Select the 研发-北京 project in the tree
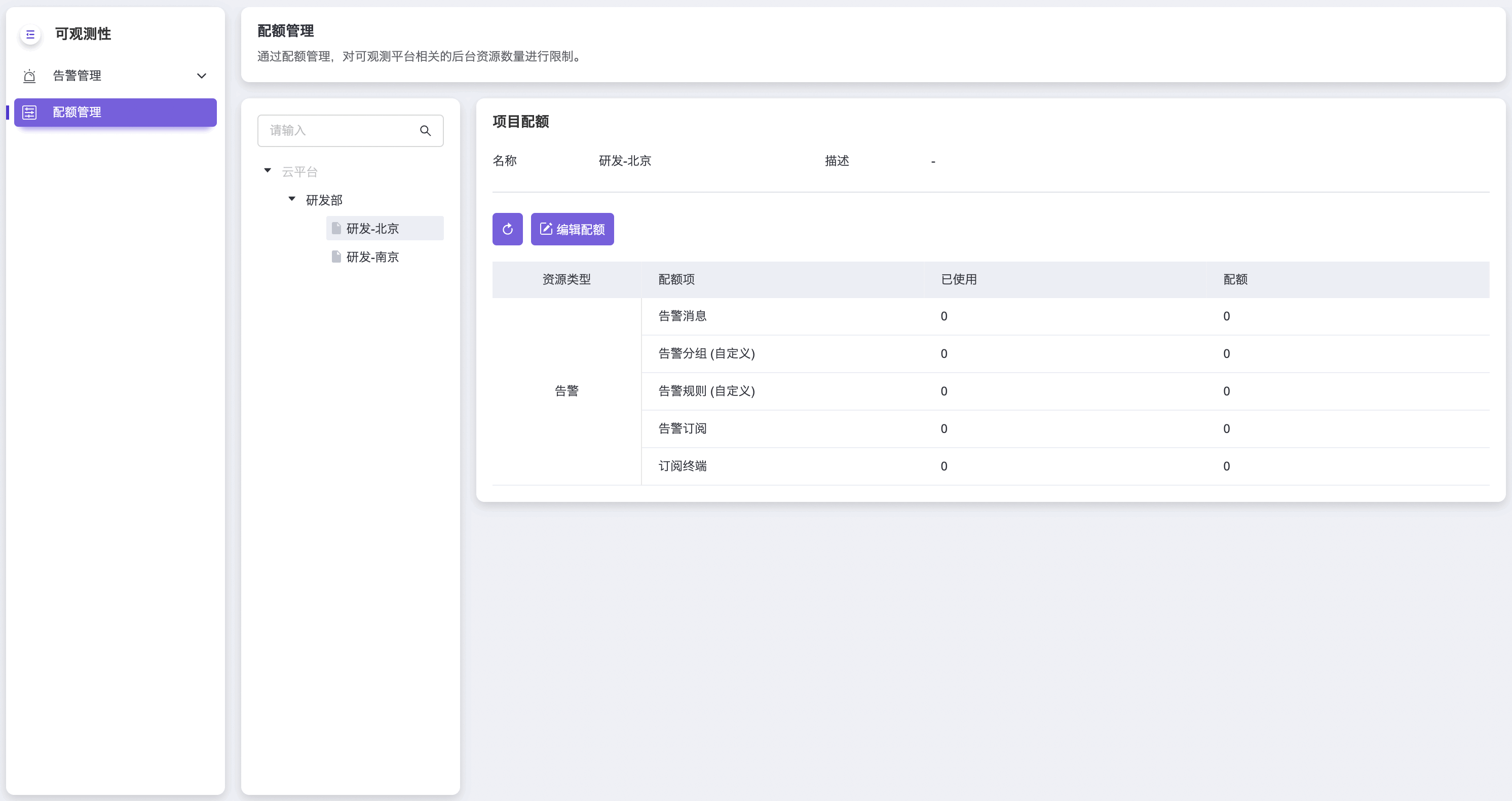Image resolution: width=1512 pixels, height=801 pixels. point(372,229)
